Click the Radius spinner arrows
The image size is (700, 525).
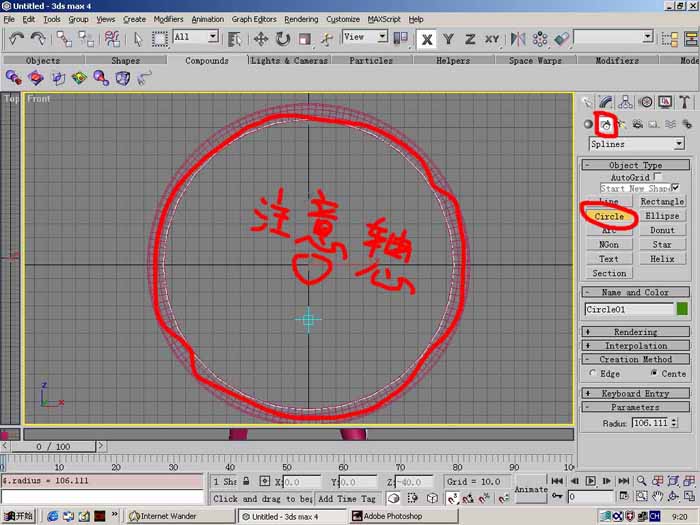coord(674,422)
